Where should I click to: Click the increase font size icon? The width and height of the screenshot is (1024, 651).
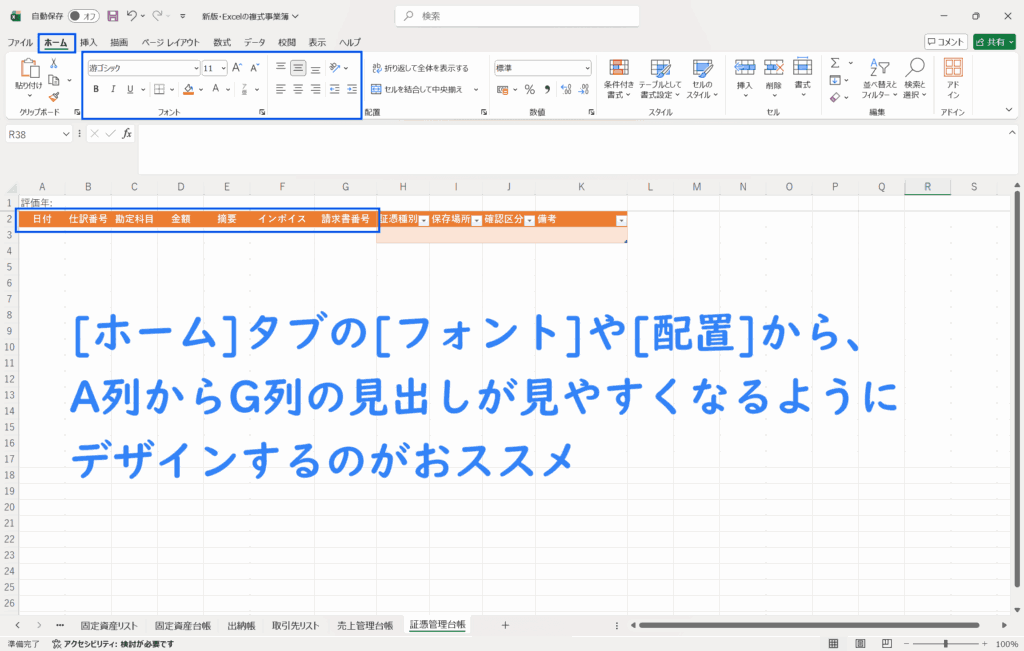click(x=237, y=68)
